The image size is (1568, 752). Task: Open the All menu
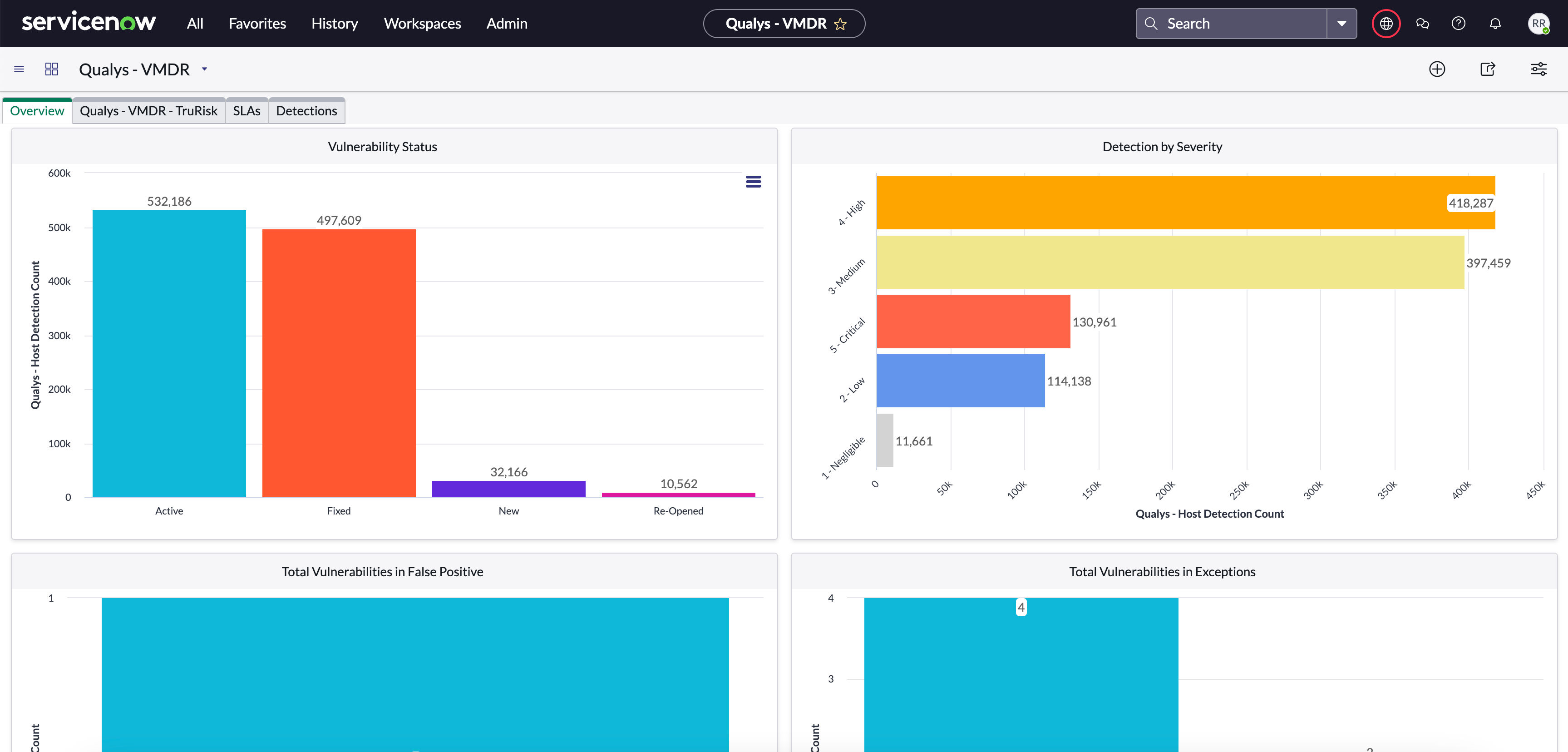[x=195, y=23]
